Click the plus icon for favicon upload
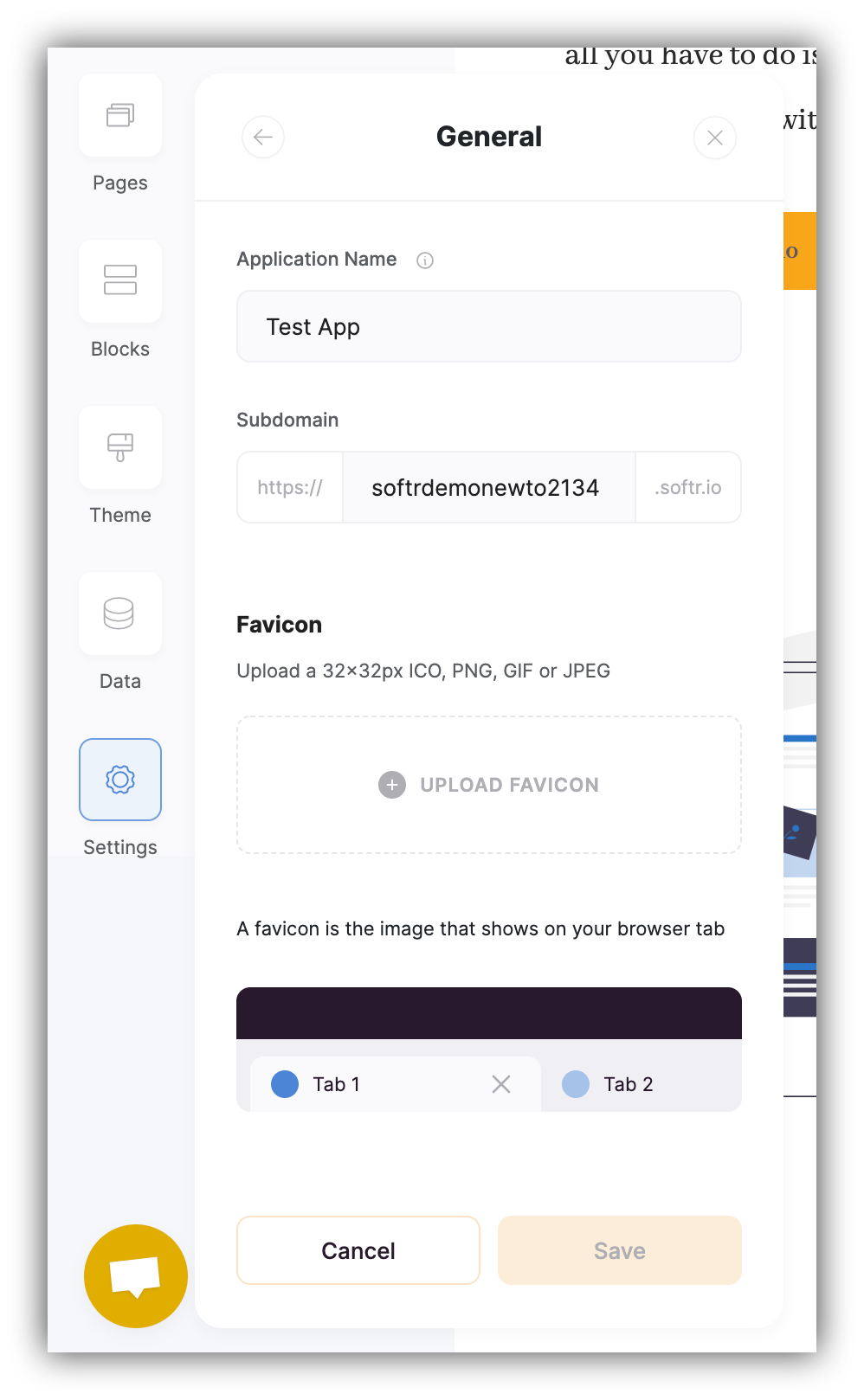 [392, 785]
